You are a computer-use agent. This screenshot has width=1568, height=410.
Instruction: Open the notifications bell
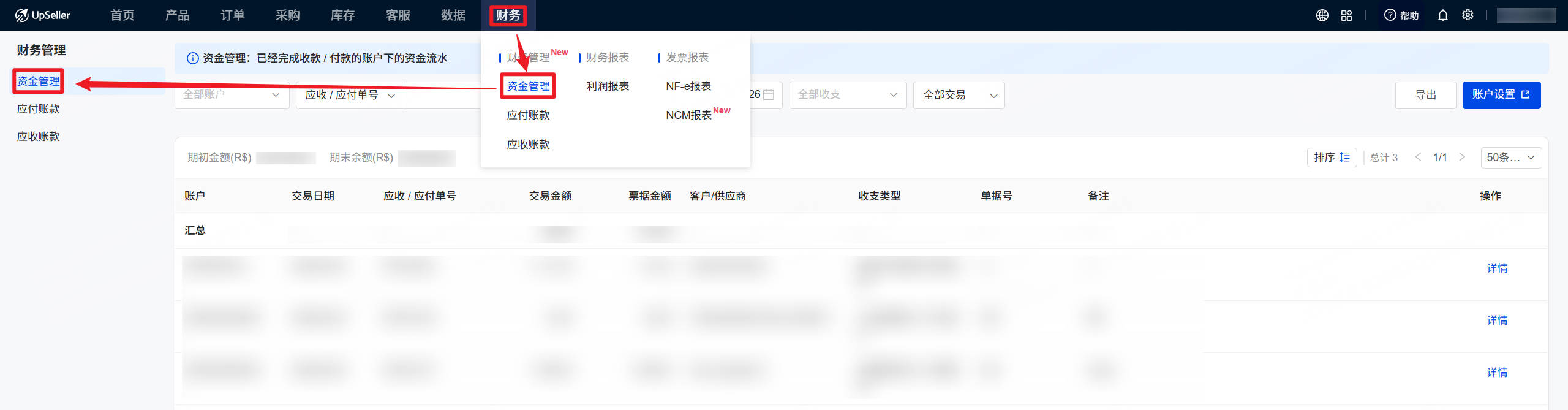coord(1442,15)
